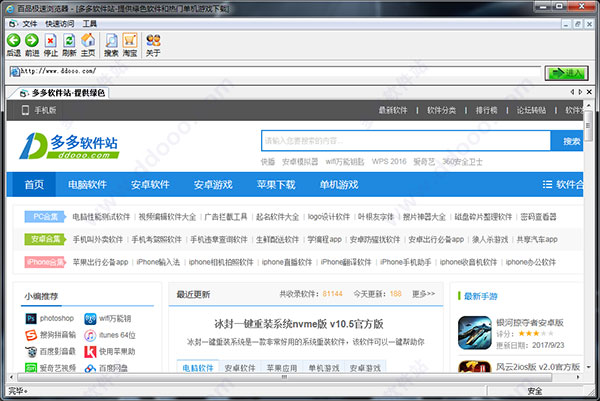Select the 多多软件站 browser tab
Viewport: 600px width, 401px height.
tap(61, 93)
